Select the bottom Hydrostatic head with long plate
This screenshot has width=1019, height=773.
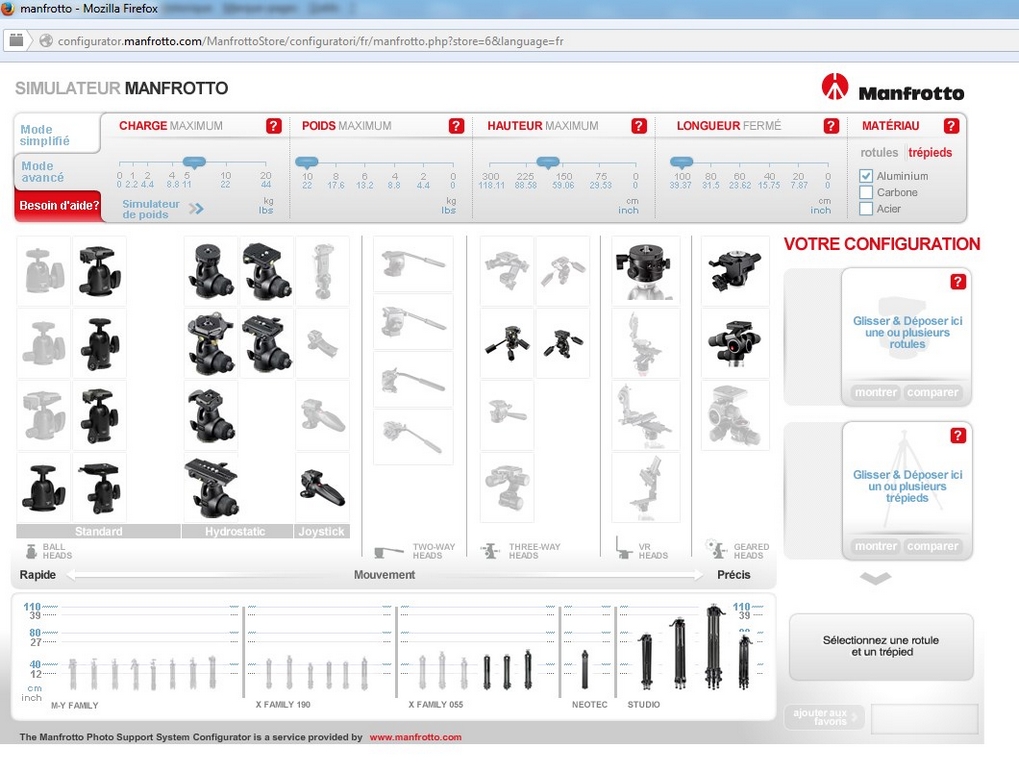click(211, 488)
